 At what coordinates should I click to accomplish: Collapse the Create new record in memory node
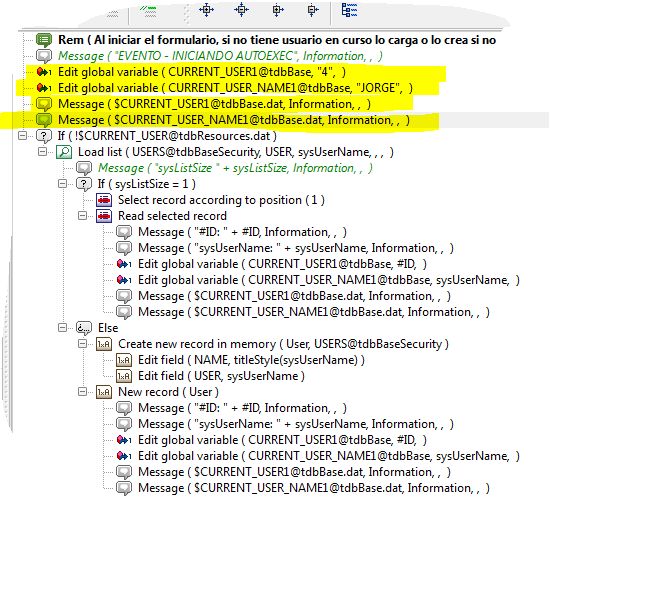83,344
